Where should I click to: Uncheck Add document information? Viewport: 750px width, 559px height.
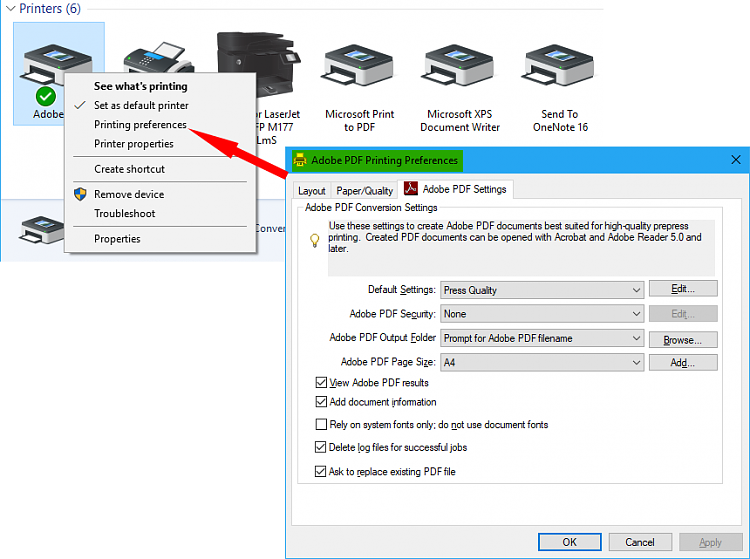(321, 402)
